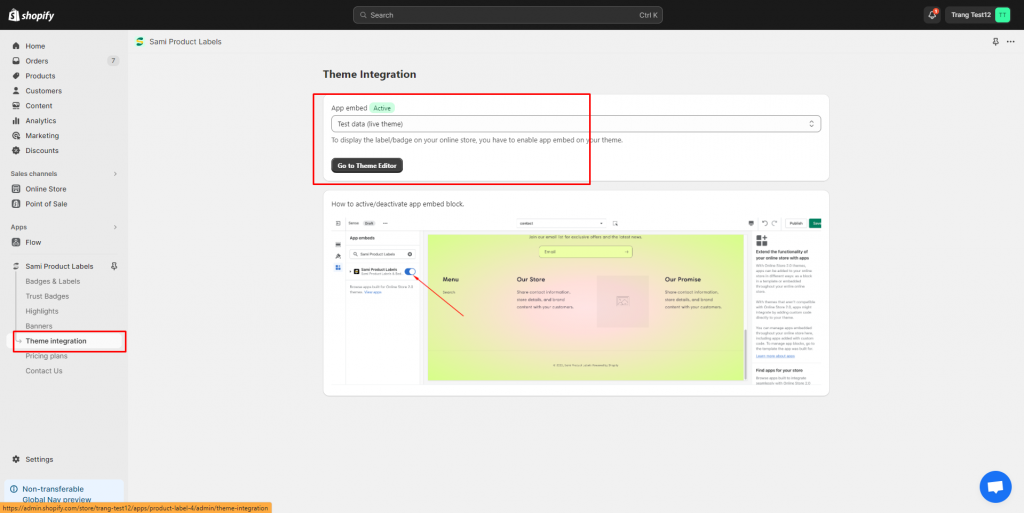Click the Analytics bar chart icon

(x=16, y=121)
